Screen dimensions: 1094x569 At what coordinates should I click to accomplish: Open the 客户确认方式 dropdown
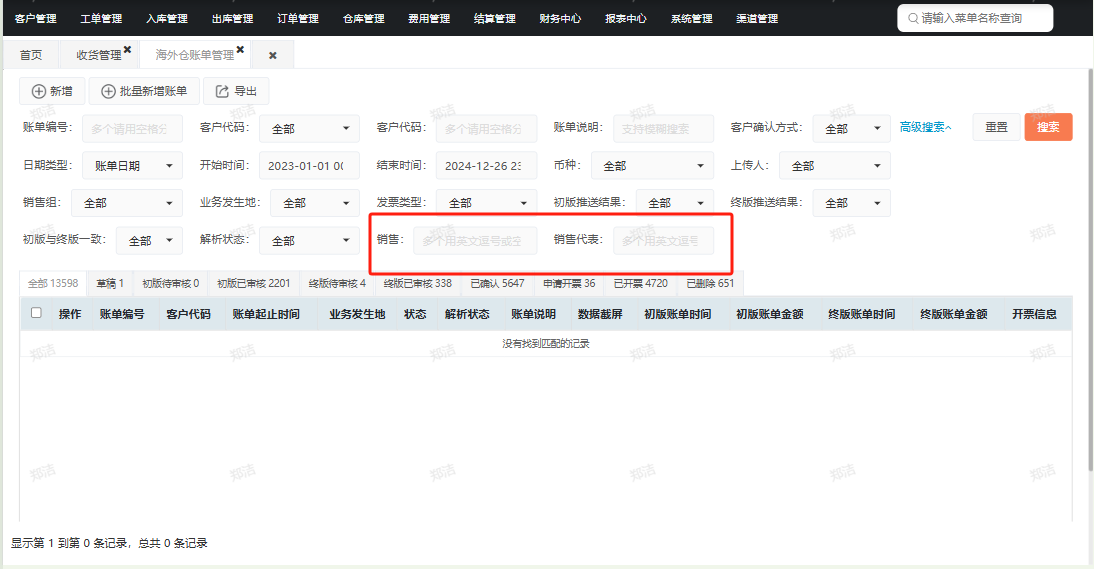tap(851, 128)
